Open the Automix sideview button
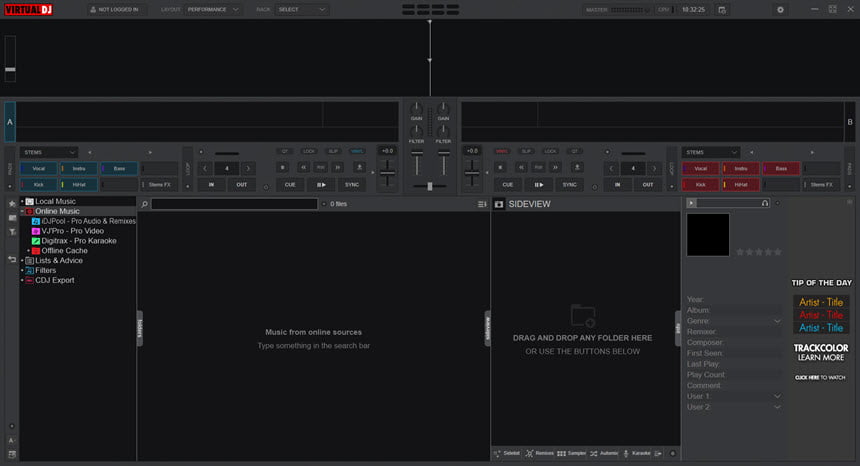860x466 pixels. pos(604,453)
